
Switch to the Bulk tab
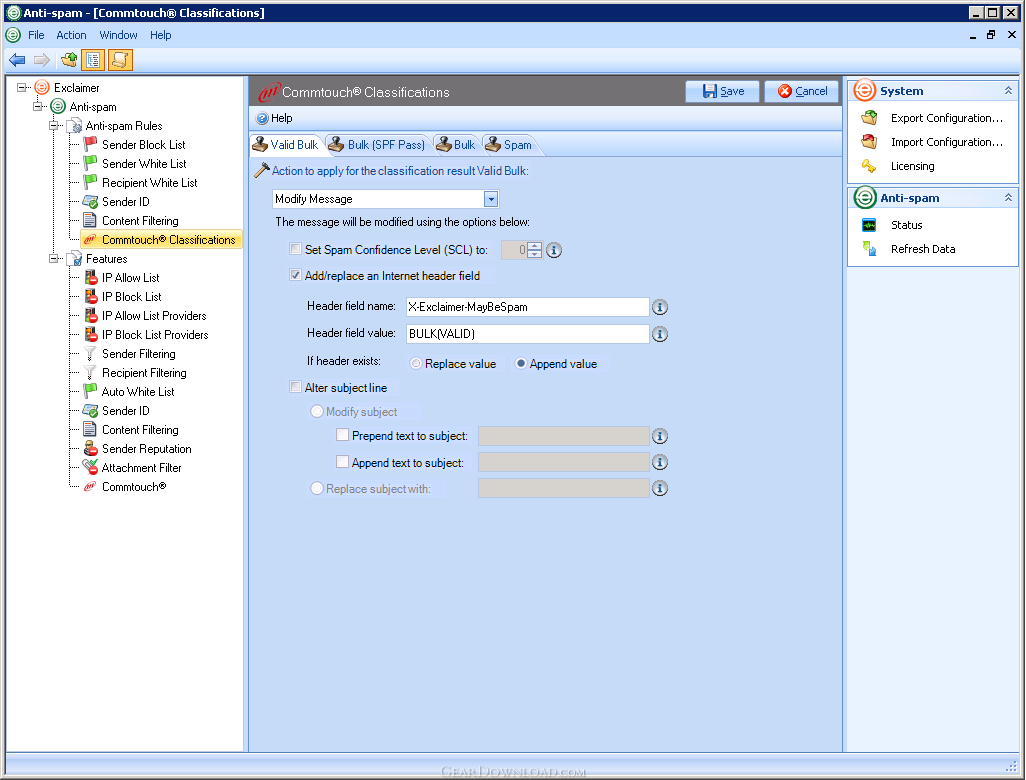pyautogui.click(x=456, y=145)
